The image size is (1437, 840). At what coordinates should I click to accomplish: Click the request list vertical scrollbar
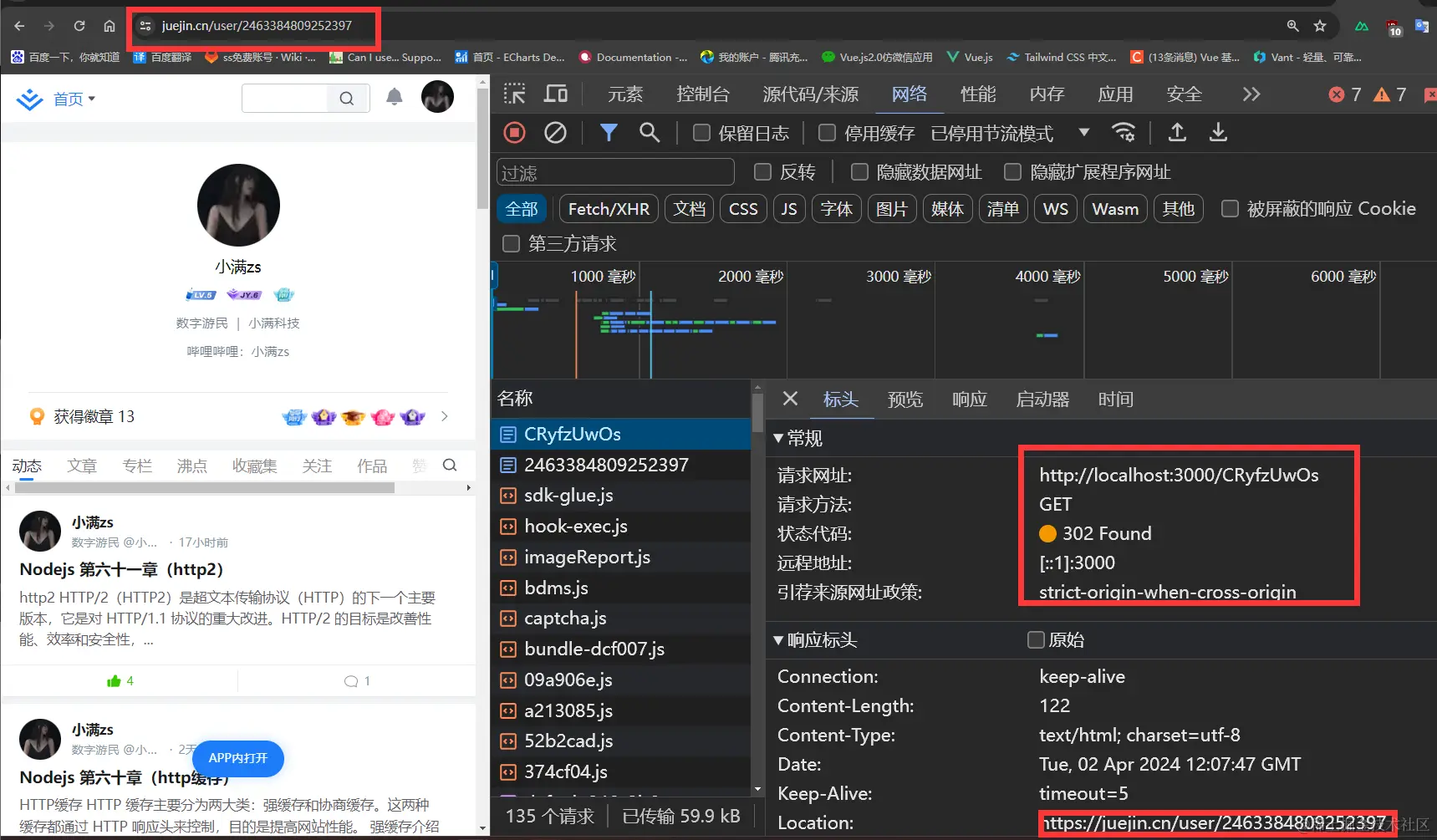coord(757,413)
